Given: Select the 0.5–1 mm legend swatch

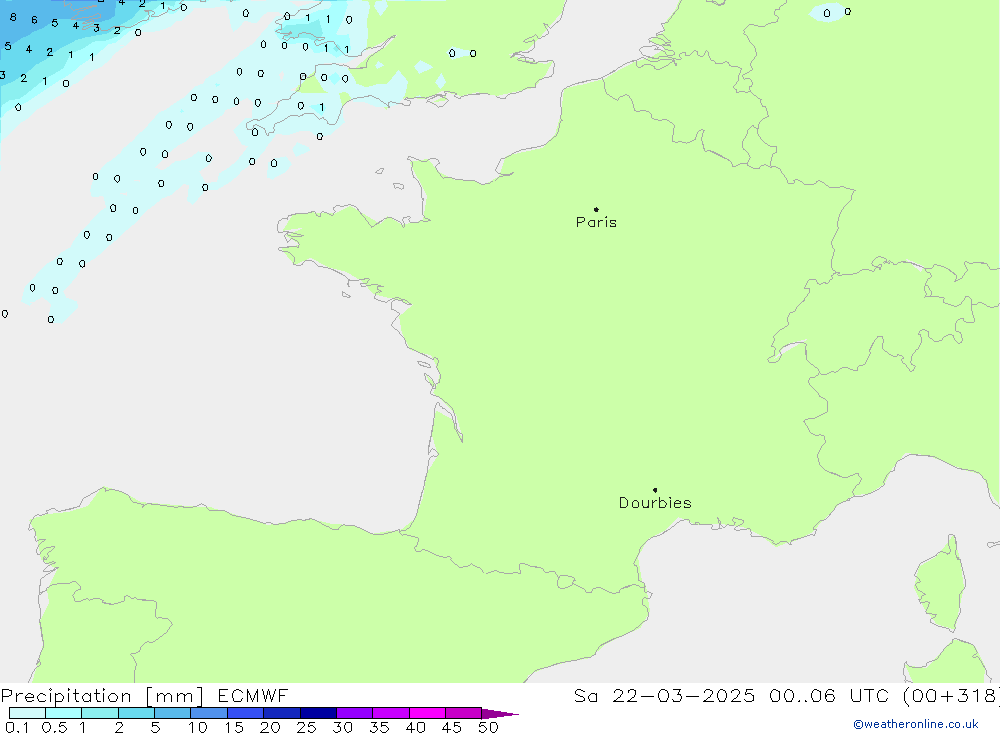Looking at the screenshot, I should coord(64,713).
